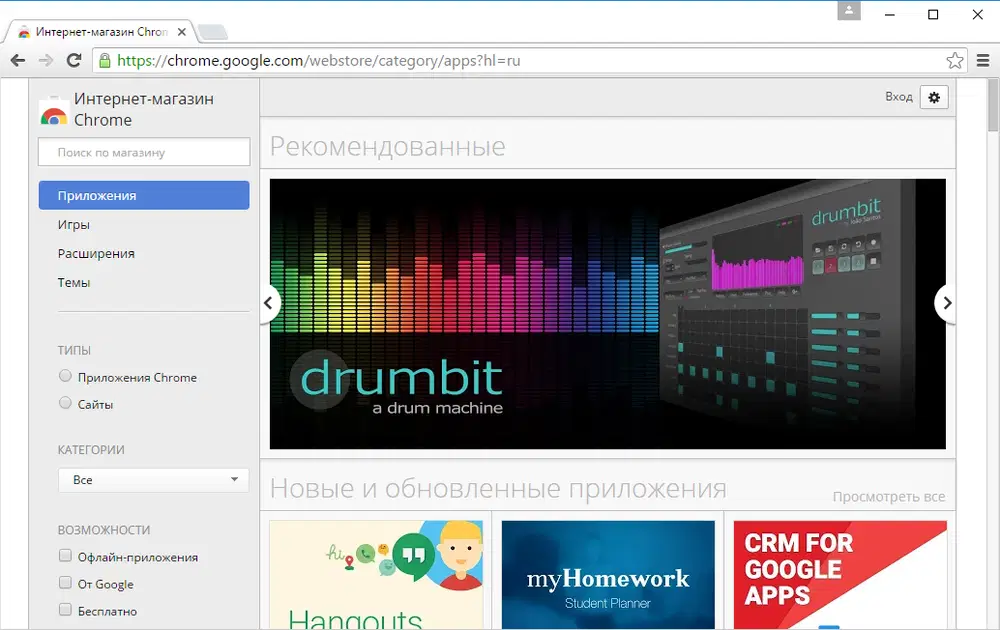Check the Бесплатно filter checkbox
The width and height of the screenshot is (1000, 630).
pyautogui.click(x=65, y=610)
